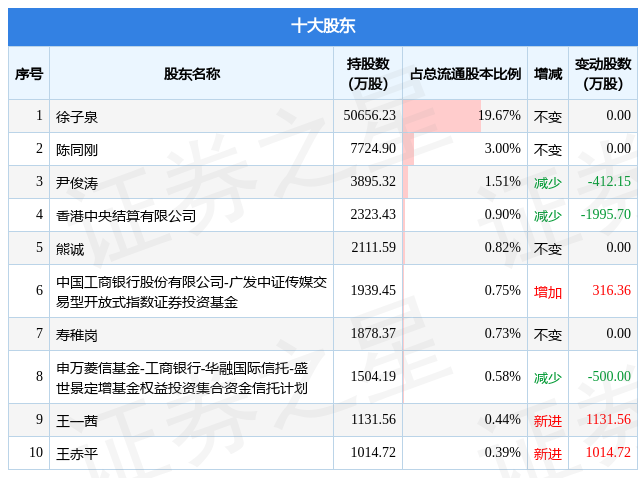The width and height of the screenshot is (638, 478).
Task: Click the red 增加 status in row 6
Action: tap(548, 291)
